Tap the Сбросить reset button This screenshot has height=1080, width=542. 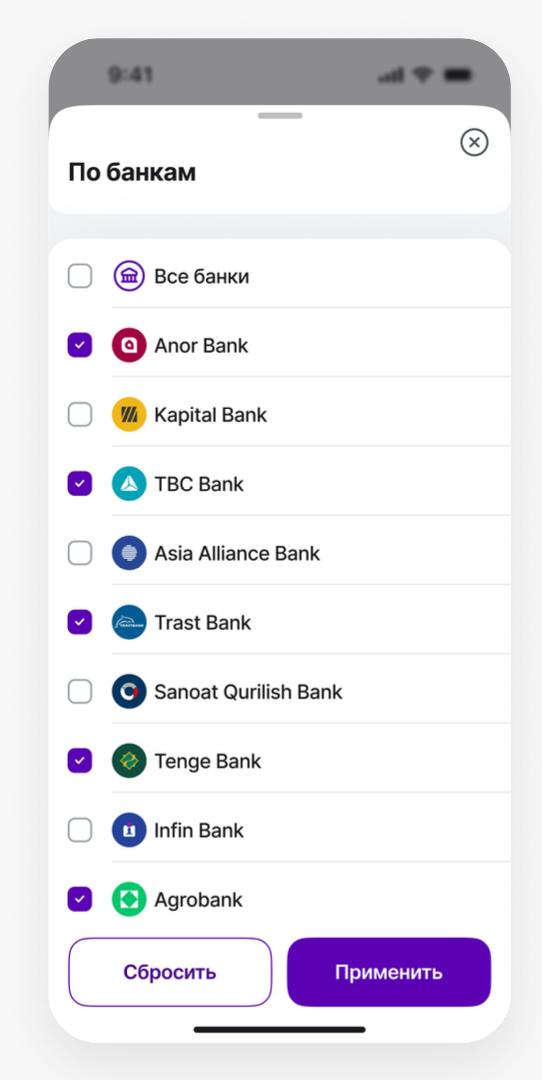[170, 972]
